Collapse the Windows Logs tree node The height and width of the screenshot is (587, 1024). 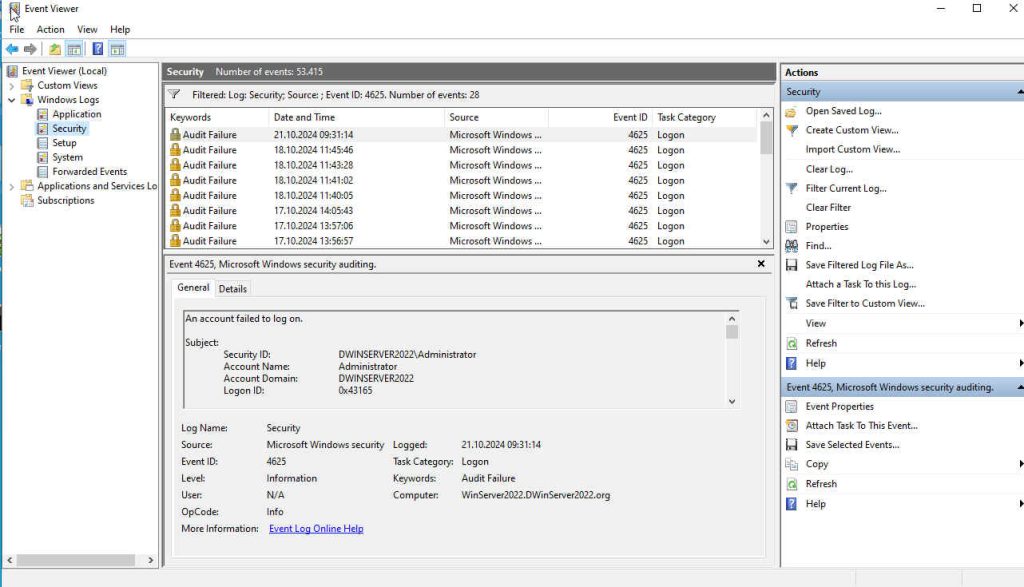12,99
